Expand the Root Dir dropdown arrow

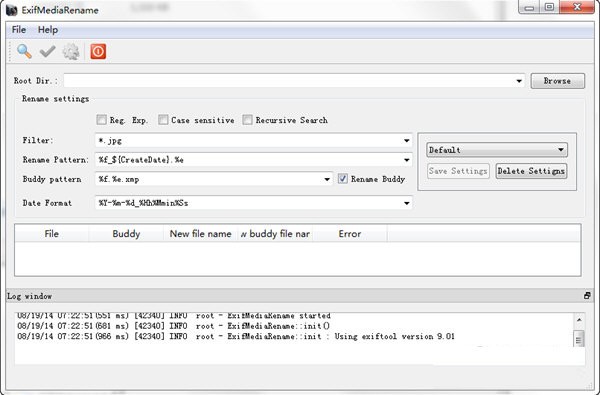coord(519,81)
